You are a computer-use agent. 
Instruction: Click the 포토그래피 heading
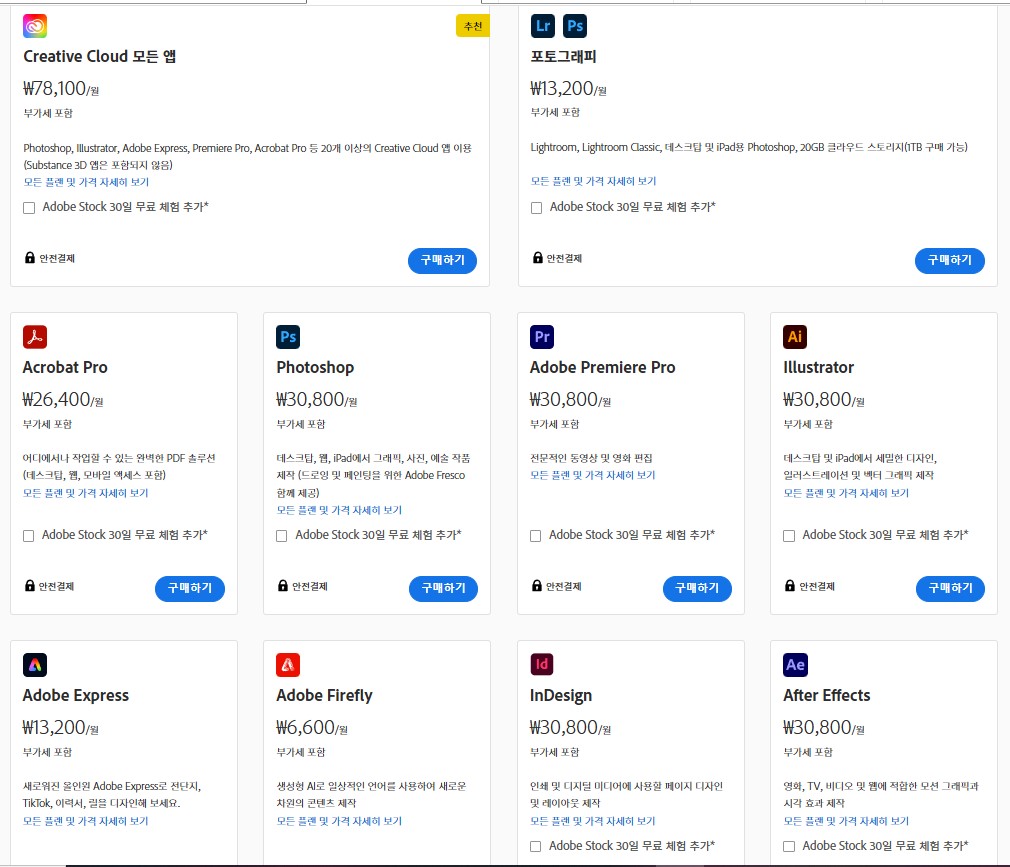563,57
